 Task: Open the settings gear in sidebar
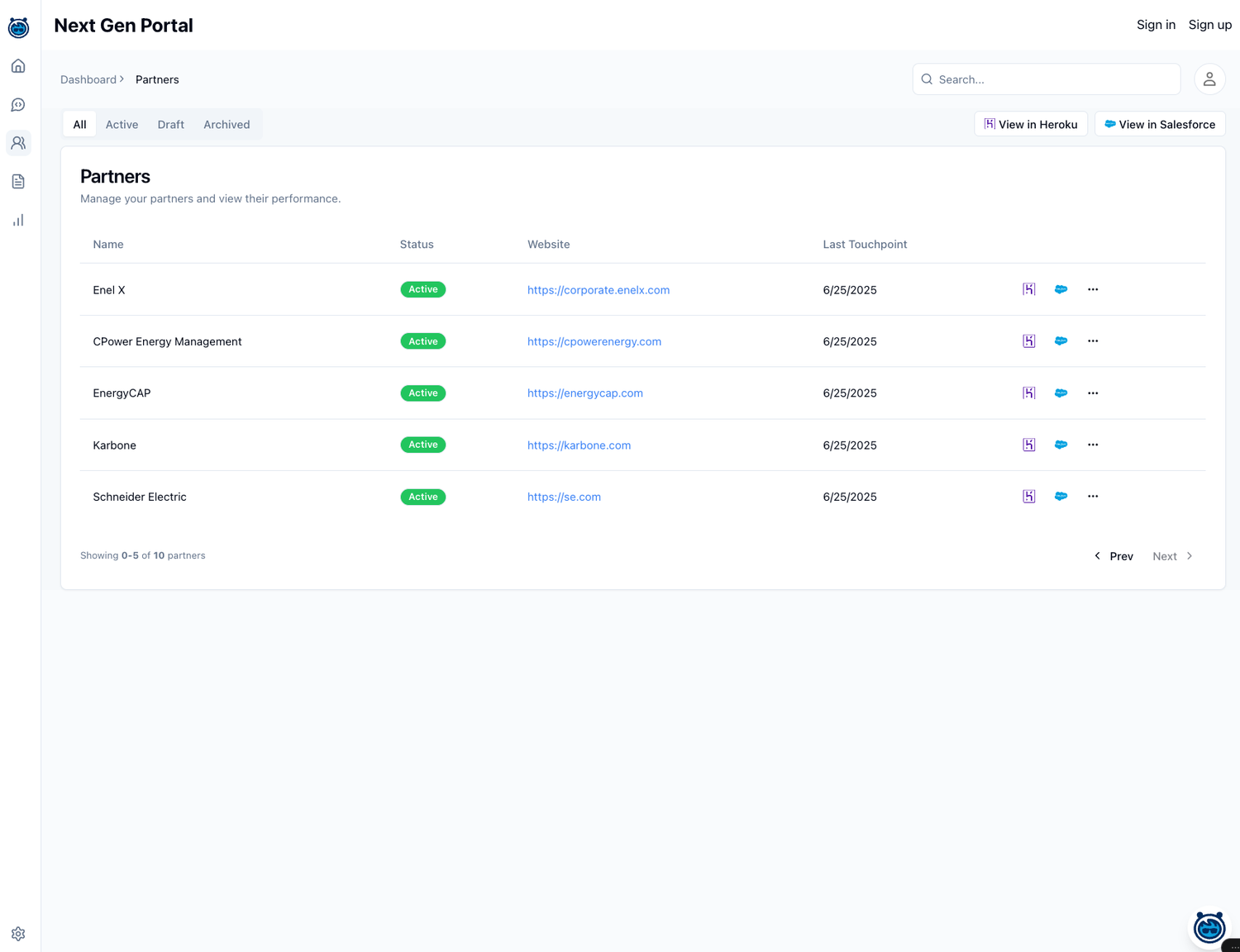[x=18, y=934]
